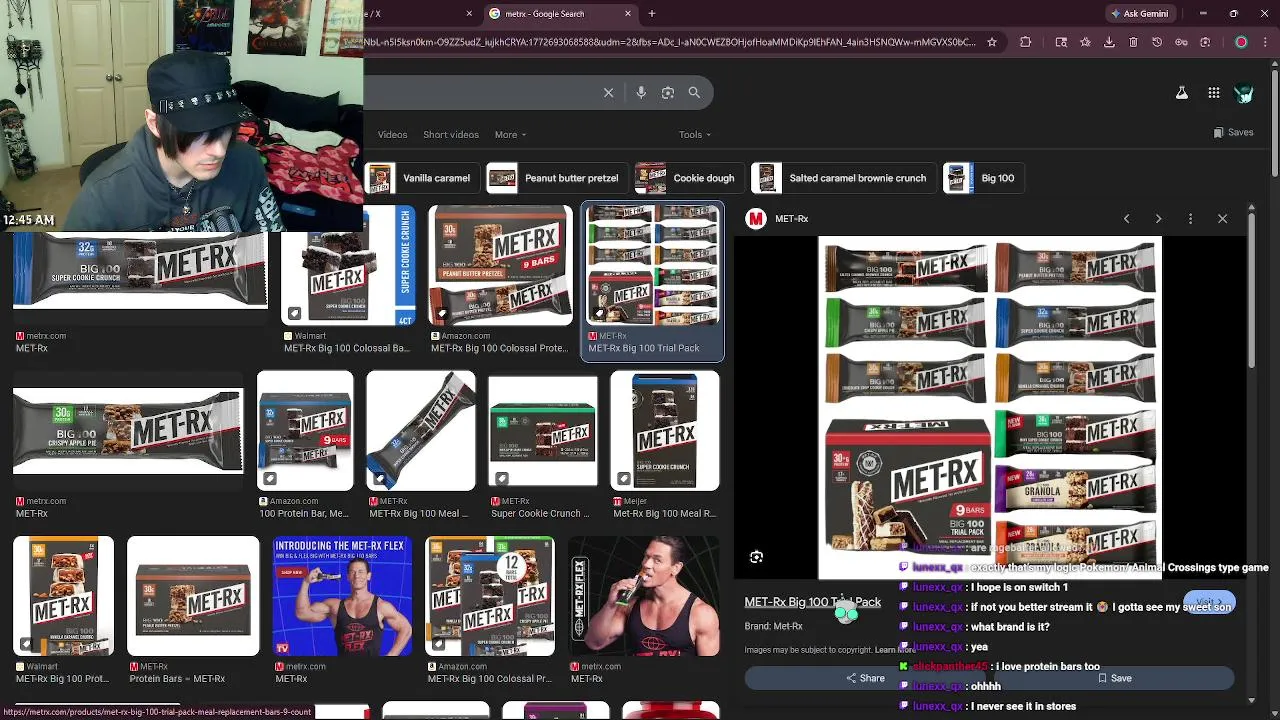The image size is (1280, 720).
Task: Clear the Google search box
Action: click(608, 92)
